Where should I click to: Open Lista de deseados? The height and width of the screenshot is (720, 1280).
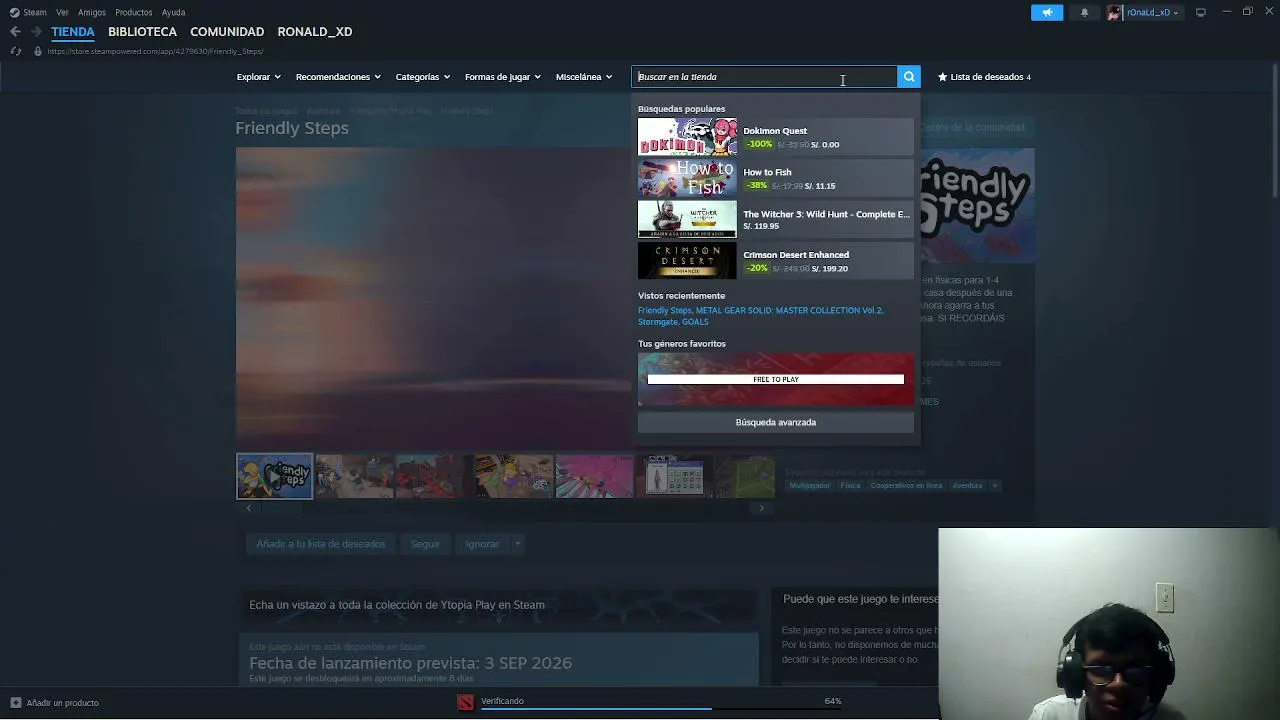(x=984, y=77)
